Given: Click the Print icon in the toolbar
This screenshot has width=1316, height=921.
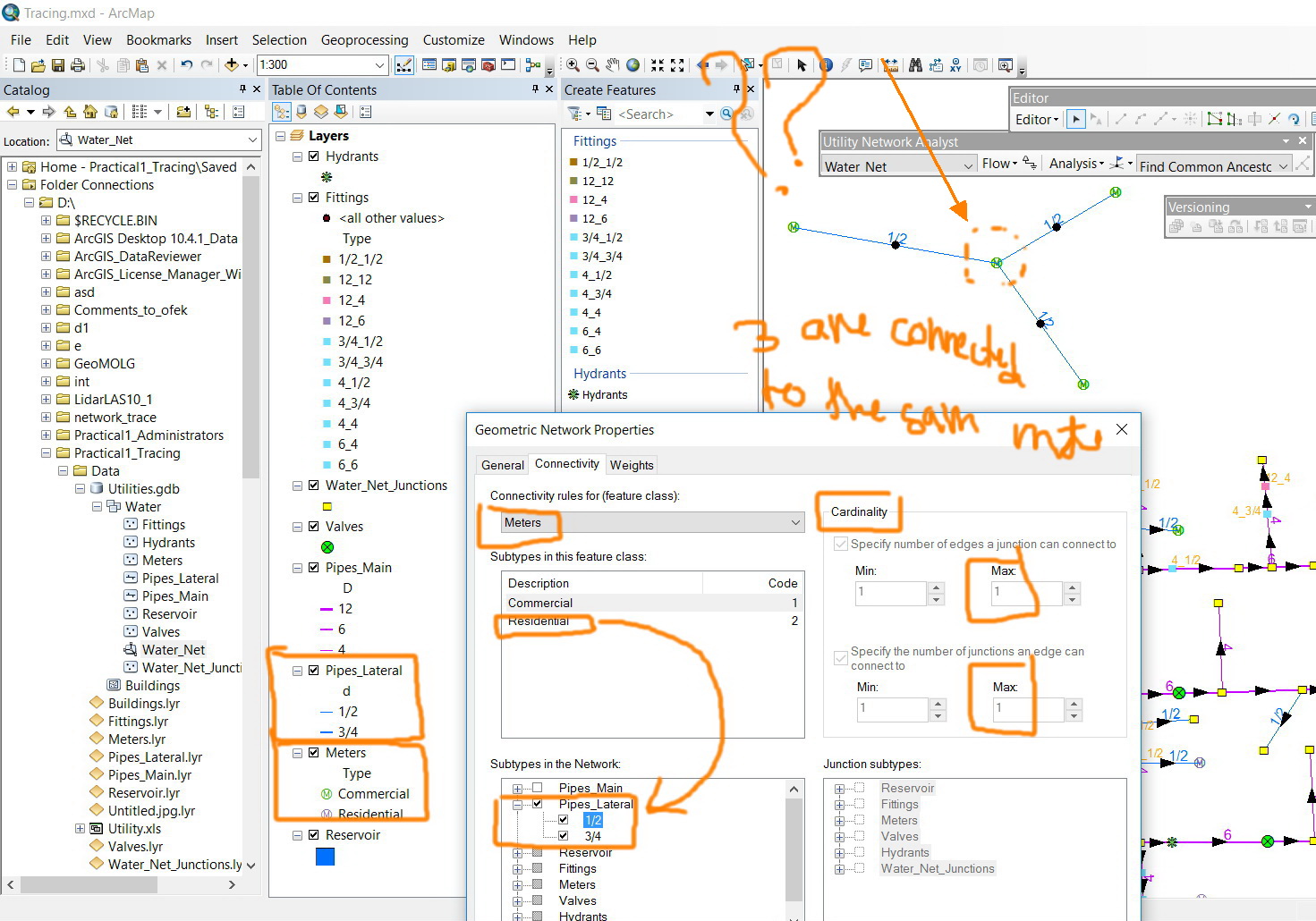Looking at the screenshot, I should (78, 65).
